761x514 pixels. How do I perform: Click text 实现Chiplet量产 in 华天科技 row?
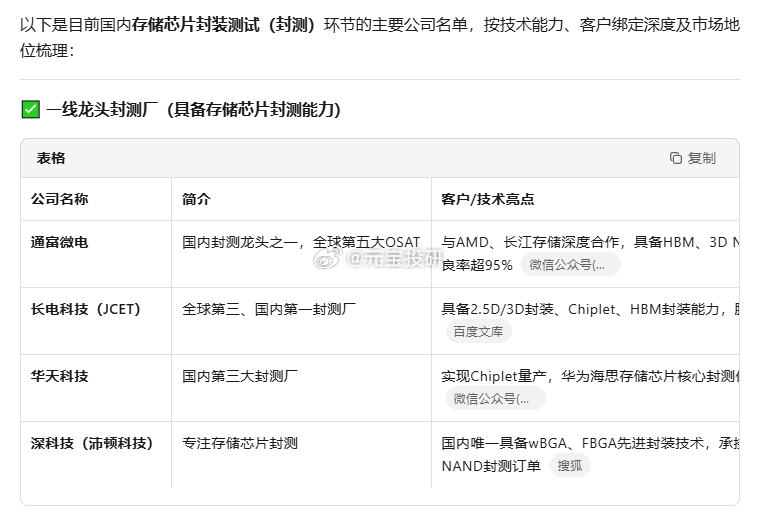(494, 376)
